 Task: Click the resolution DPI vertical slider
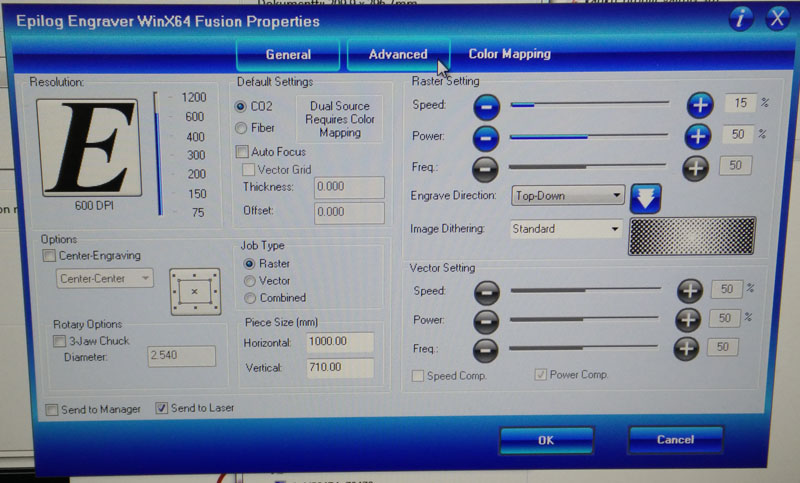158,154
